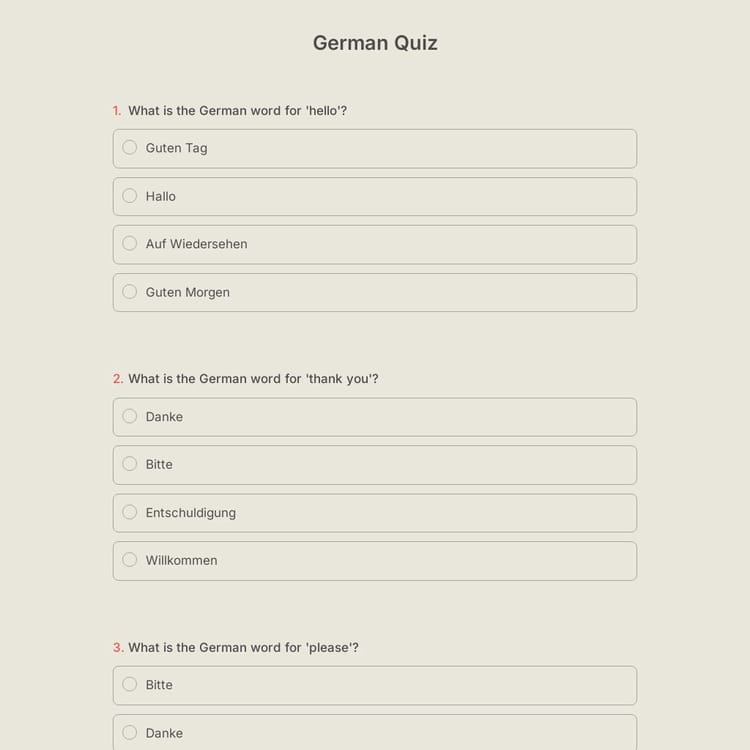The image size is (750, 750).
Task: Select 'Bitte' for the please question
Action: click(x=130, y=685)
